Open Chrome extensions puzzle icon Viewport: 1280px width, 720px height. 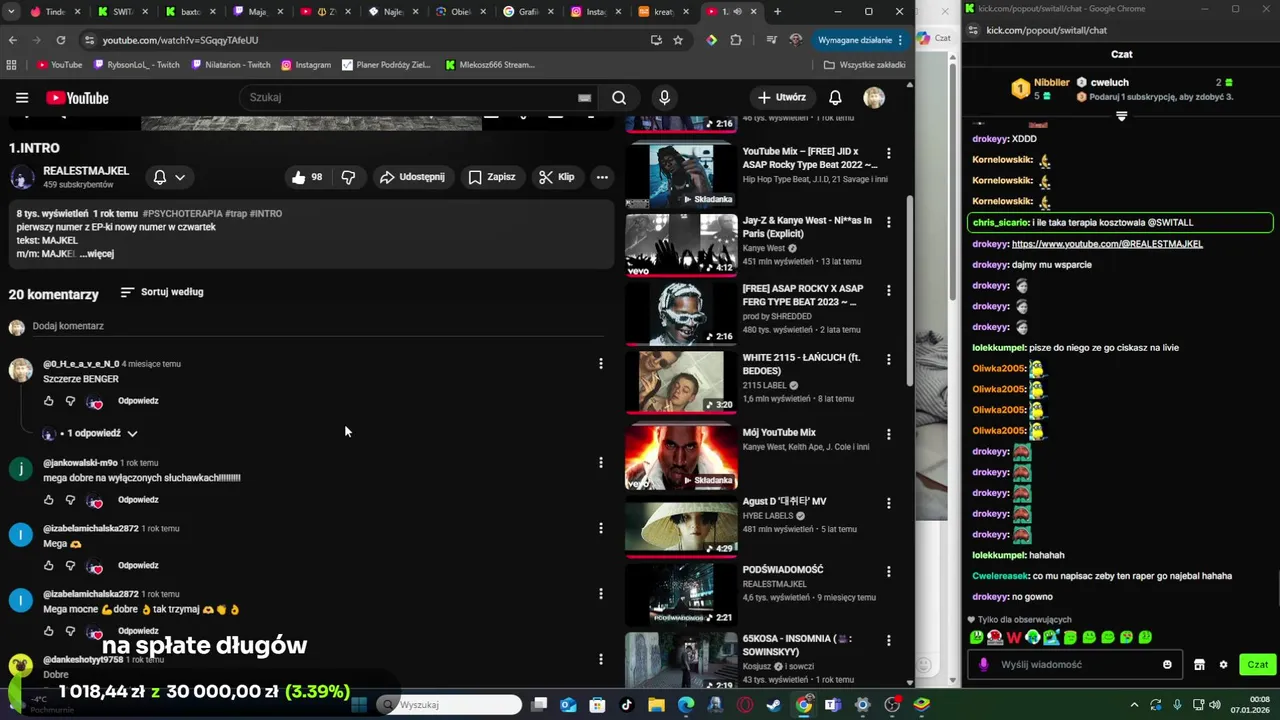(736, 40)
